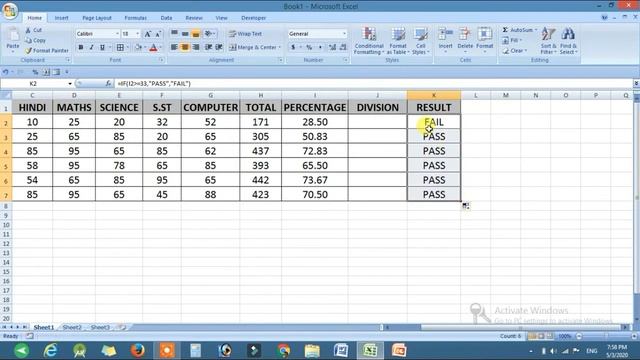The height and width of the screenshot is (360, 640).
Task: Cut the selection with scissors icon
Action: click(x=33, y=30)
